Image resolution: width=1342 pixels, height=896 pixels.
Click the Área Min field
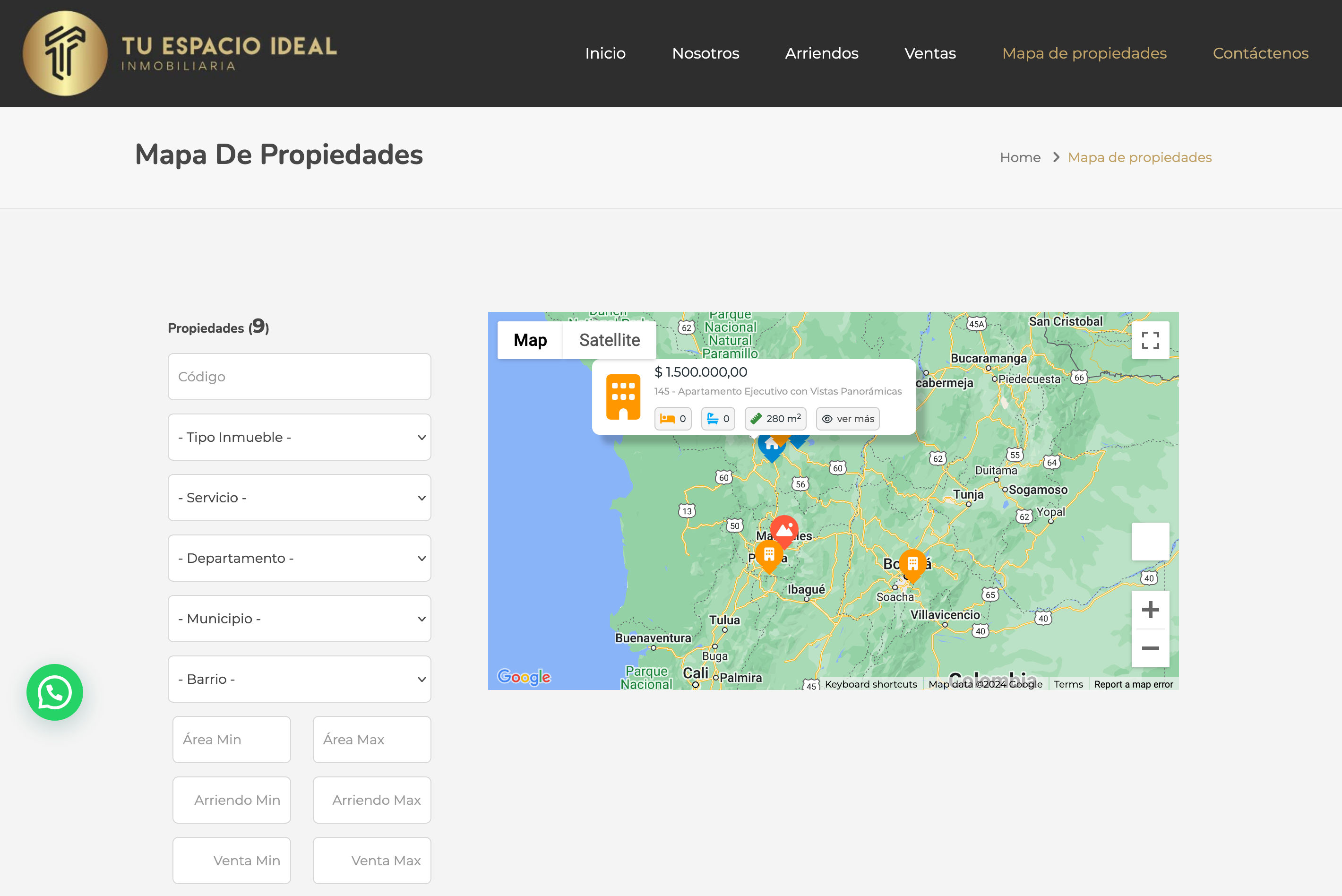click(x=232, y=740)
